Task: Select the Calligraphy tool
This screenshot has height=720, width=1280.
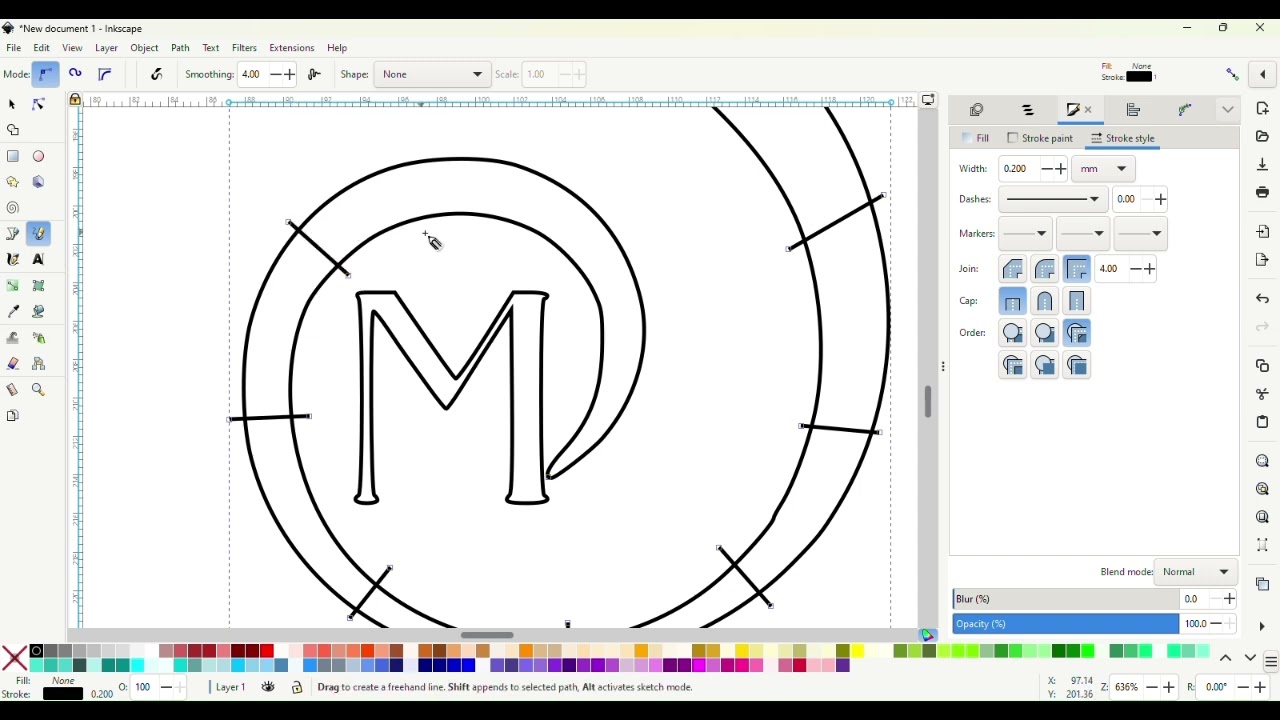Action: point(13,261)
